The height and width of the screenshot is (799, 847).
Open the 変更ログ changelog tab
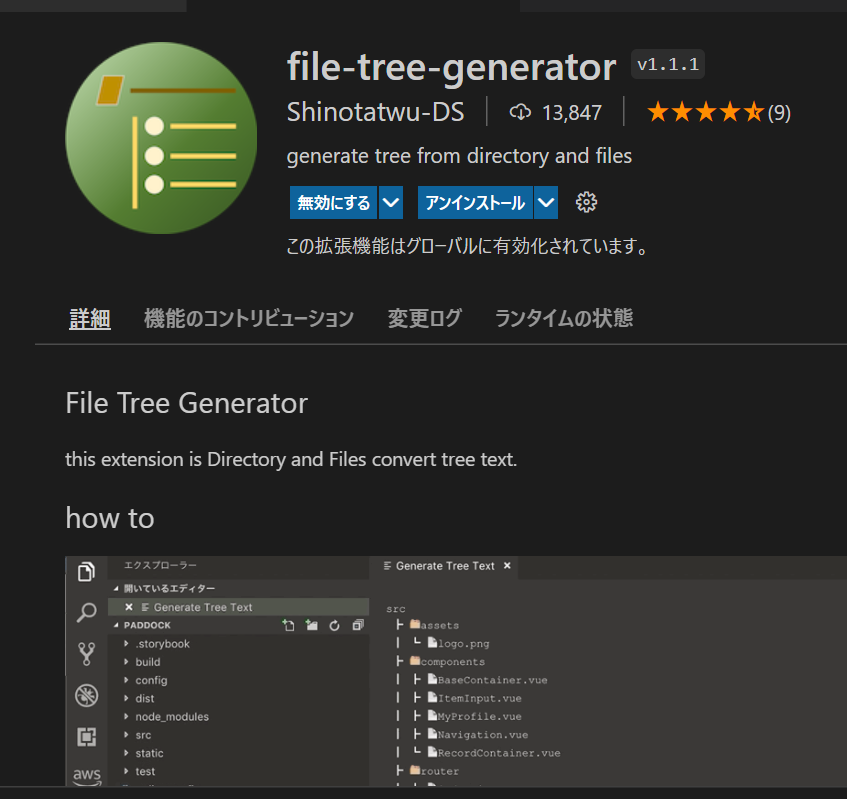click(425, 318)
